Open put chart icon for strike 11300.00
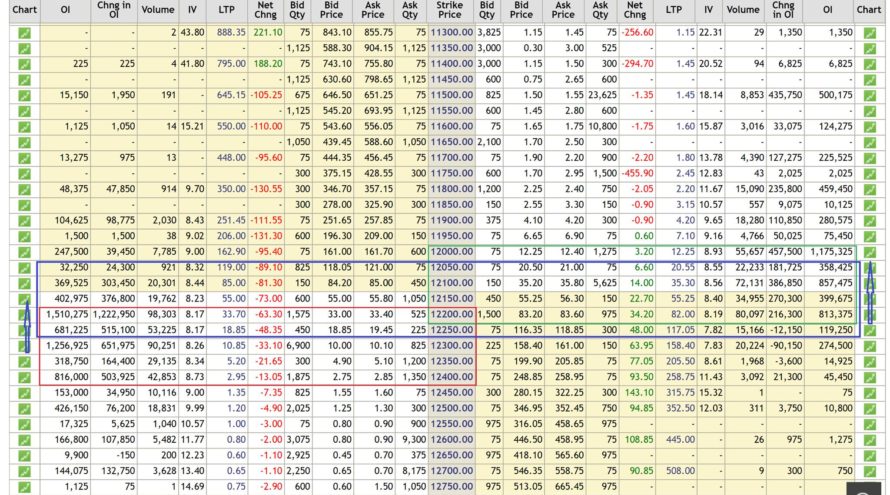The height and width of the screenshot is (495, 890). pos(870,33)
